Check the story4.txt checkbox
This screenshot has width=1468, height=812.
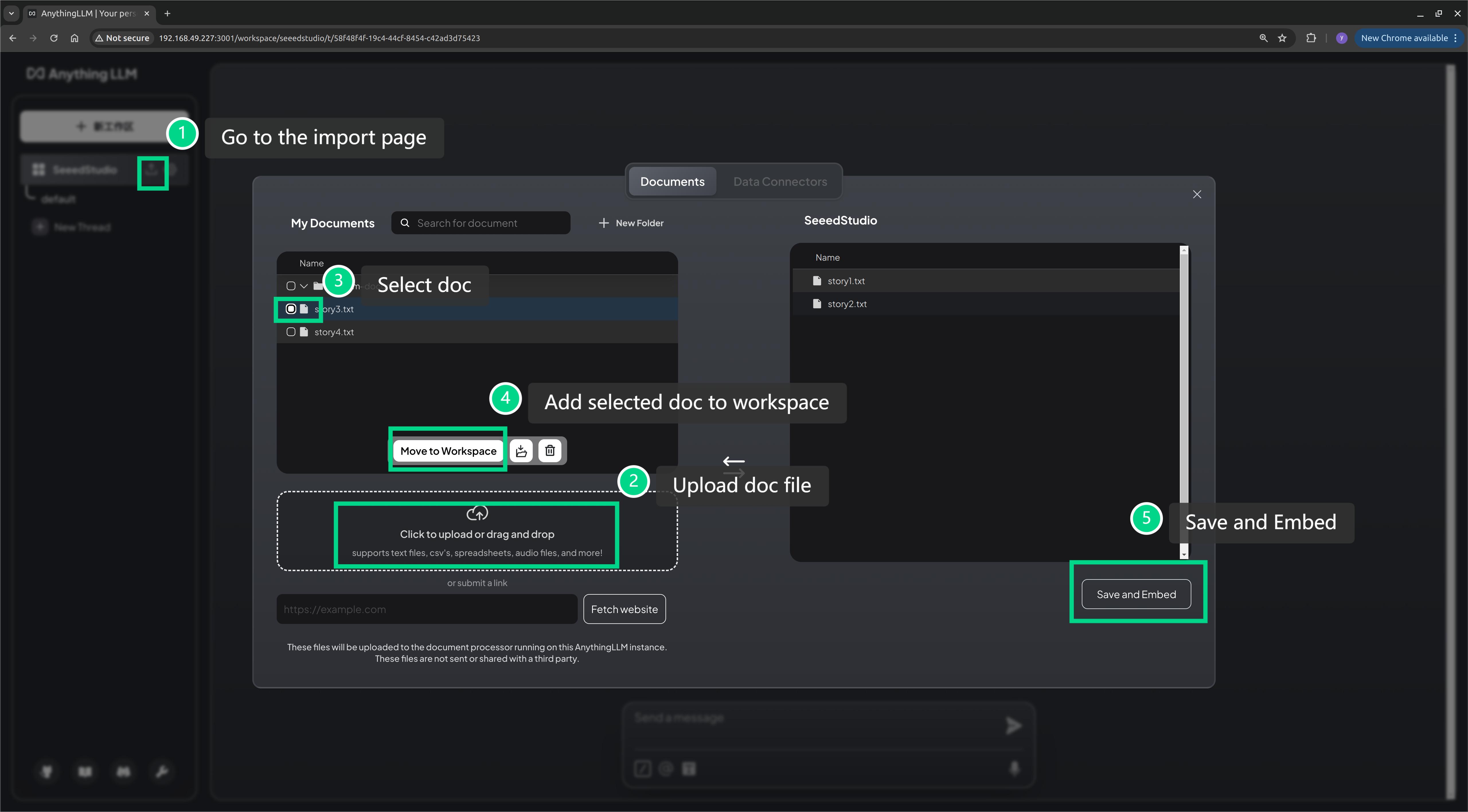tap(291, 332)
